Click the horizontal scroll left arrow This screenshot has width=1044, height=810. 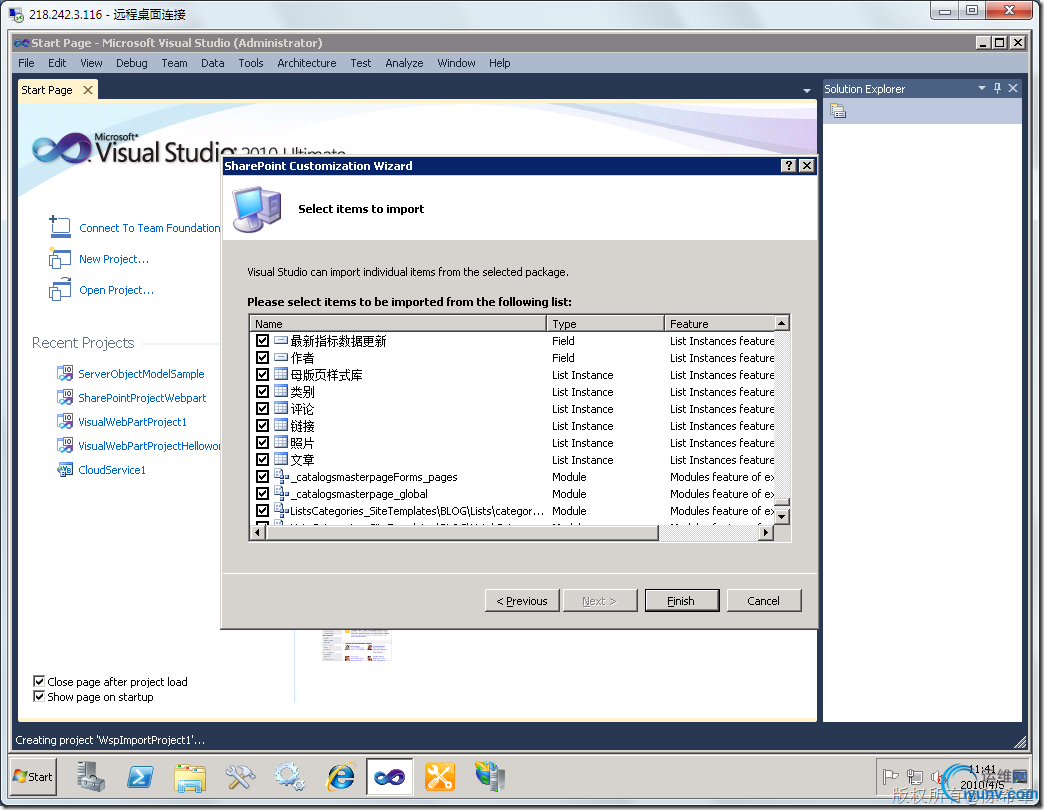[258, 532]
